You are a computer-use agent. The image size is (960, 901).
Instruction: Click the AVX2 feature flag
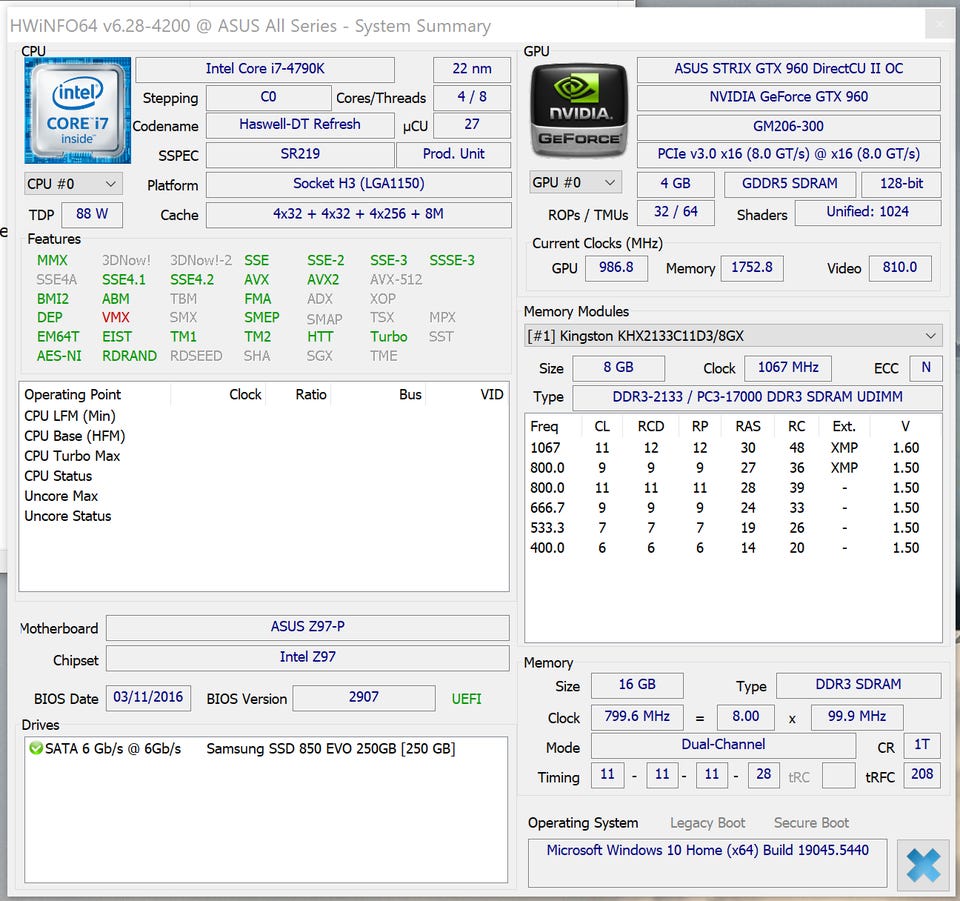[323, 280]
